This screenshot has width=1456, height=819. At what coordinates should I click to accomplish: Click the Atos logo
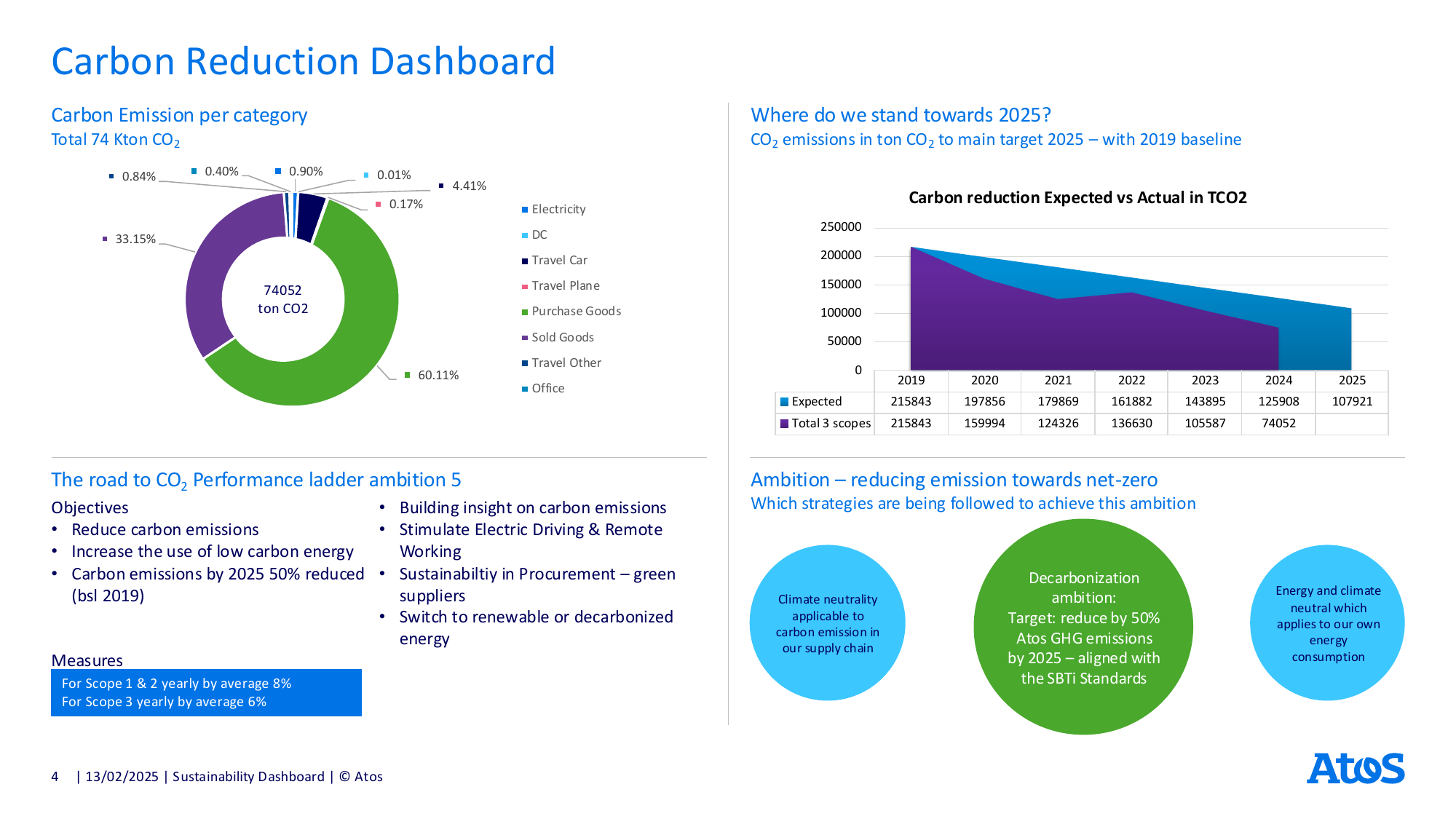[1356, 768]
